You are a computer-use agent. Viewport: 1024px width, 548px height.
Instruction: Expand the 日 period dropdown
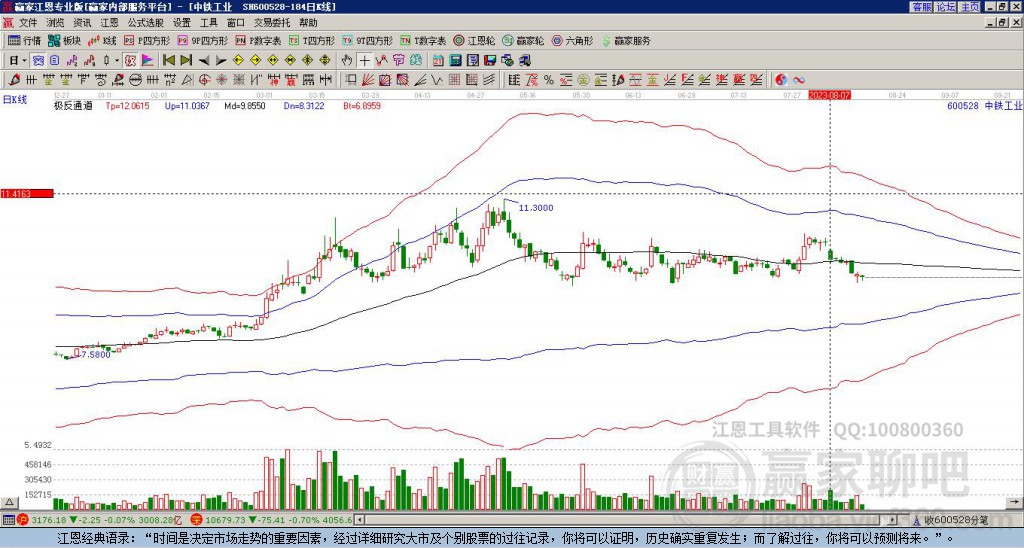coord(25,61)
